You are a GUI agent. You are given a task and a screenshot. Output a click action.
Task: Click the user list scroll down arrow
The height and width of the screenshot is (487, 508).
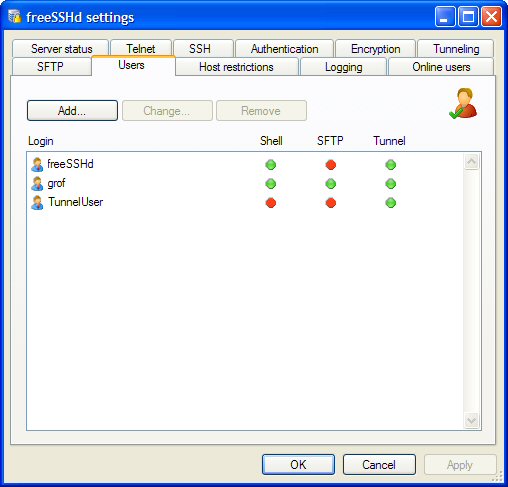471,420
